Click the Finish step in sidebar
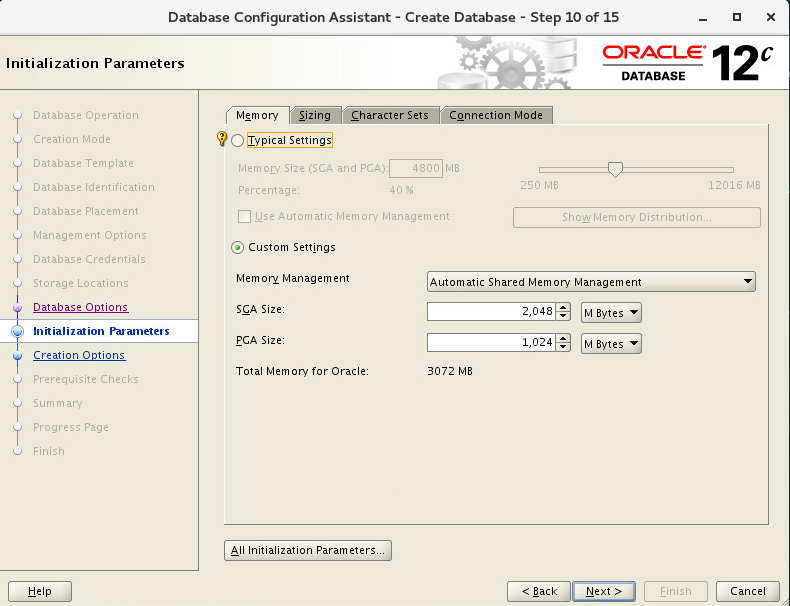Viewport: 790px width, 606px height. pyautogui.click(x=49, y=451)
